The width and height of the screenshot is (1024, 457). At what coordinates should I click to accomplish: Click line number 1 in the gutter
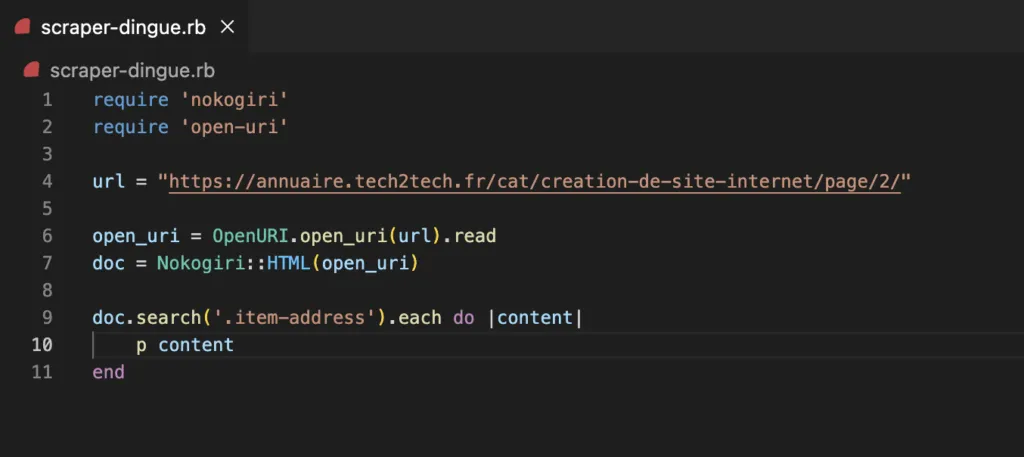[46, 100]
